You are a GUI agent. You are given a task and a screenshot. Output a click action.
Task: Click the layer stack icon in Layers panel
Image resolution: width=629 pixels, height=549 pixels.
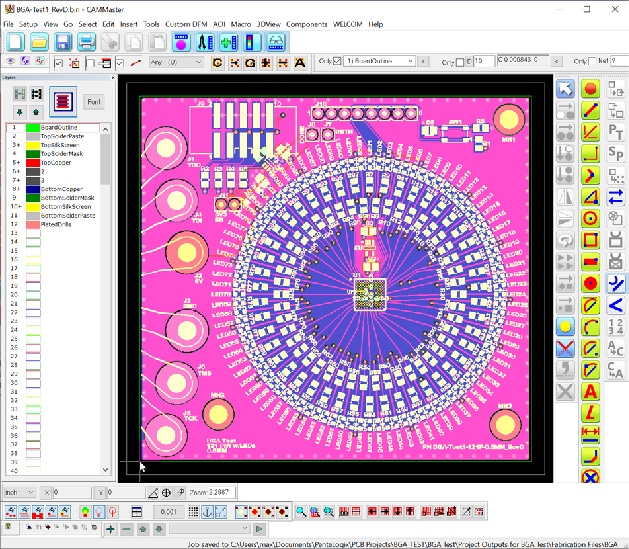click(63, 101)
